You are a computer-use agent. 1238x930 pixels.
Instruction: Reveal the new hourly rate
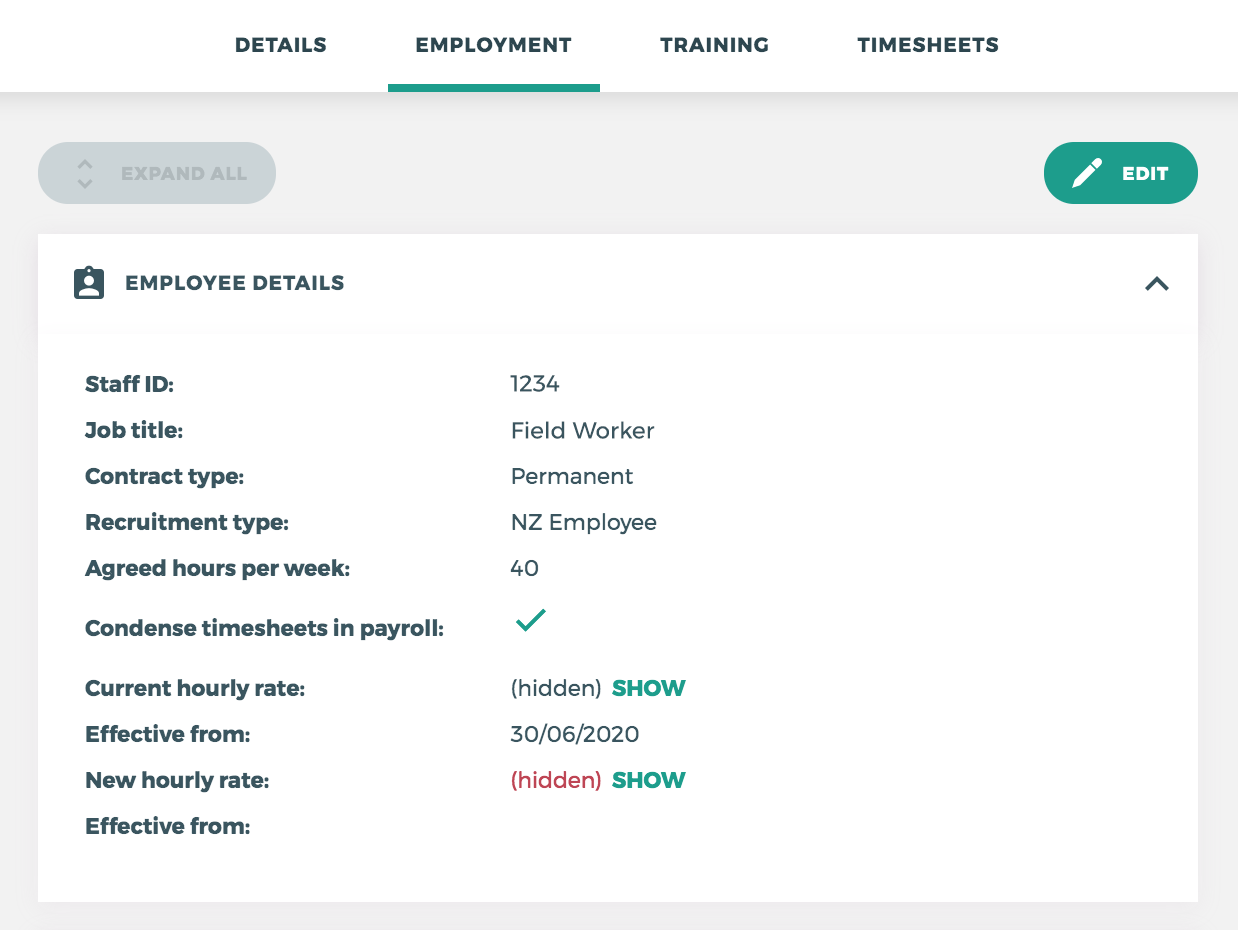(648, 780)
